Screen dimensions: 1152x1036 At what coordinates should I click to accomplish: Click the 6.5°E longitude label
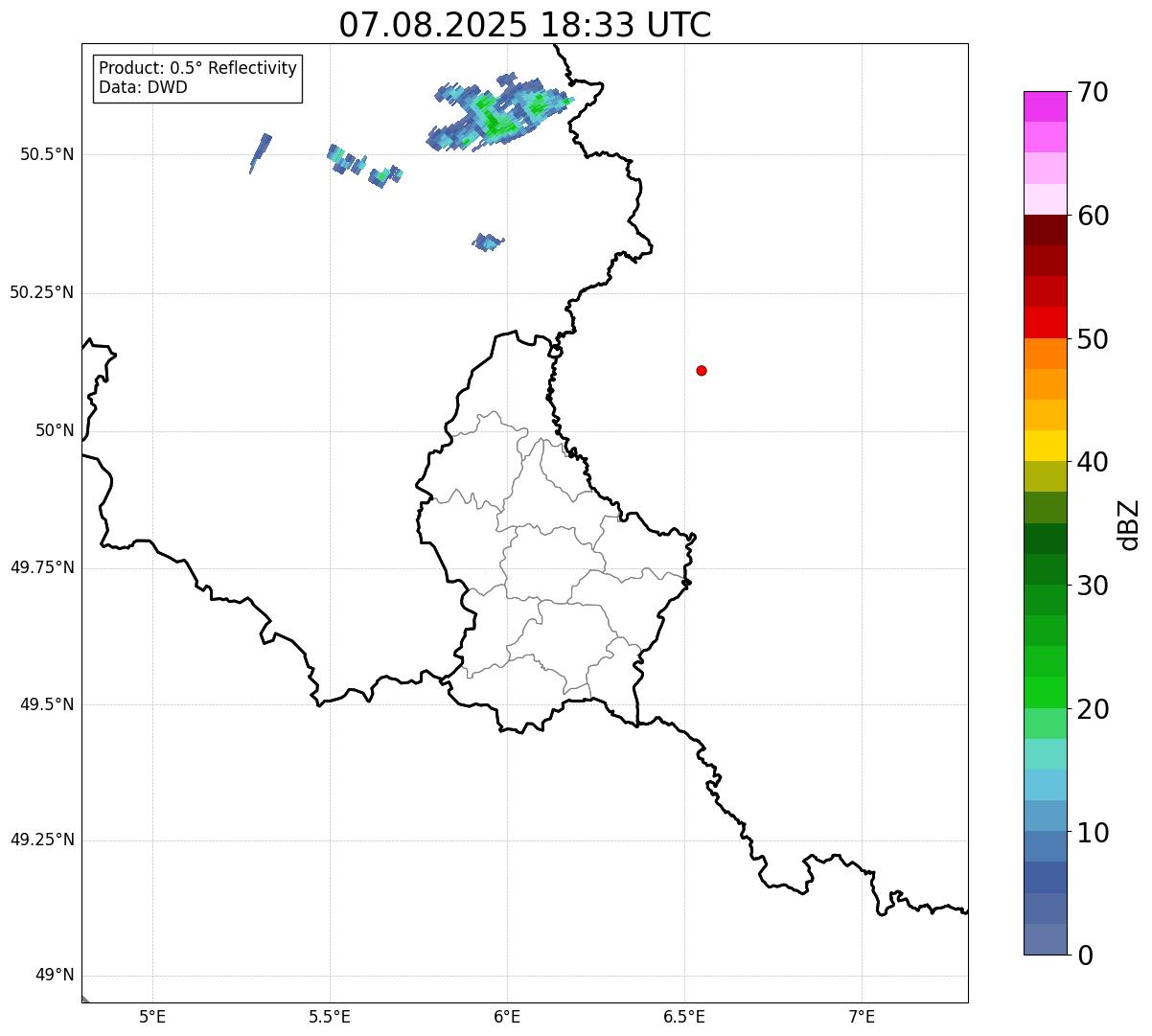(684, 1017)
